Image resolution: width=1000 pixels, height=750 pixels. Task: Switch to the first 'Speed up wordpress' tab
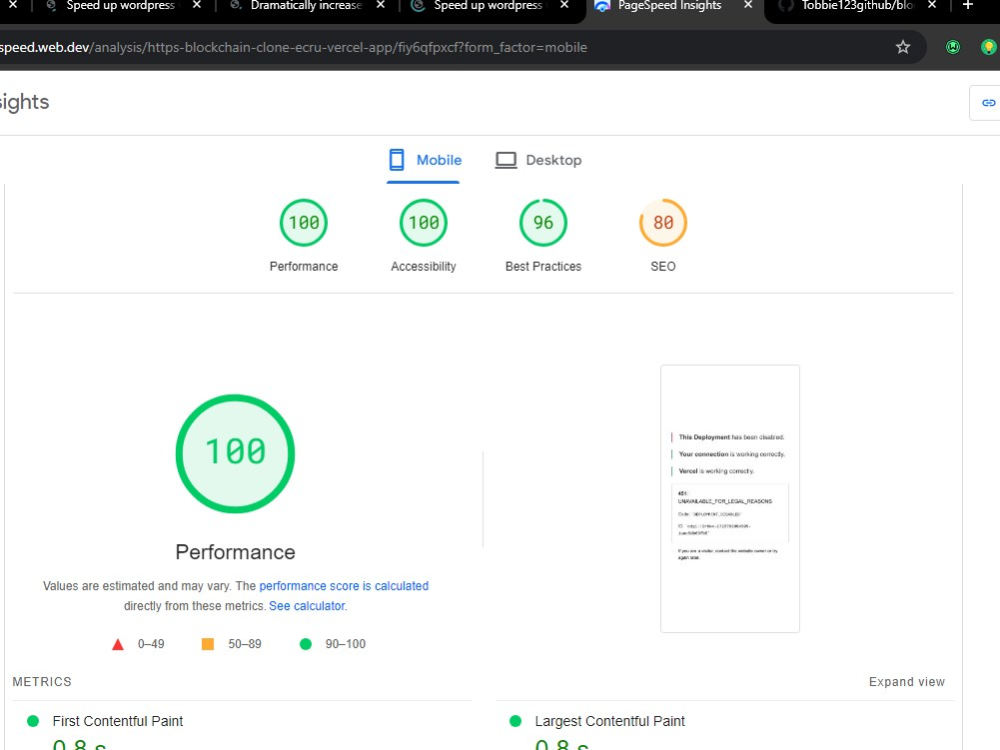(x=120, y=6)
